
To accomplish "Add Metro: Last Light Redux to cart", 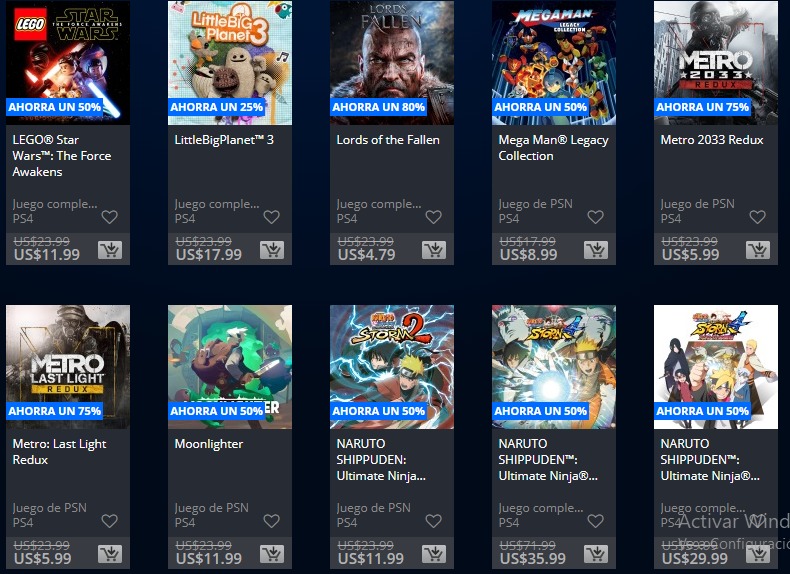I will tap(110, 554).
